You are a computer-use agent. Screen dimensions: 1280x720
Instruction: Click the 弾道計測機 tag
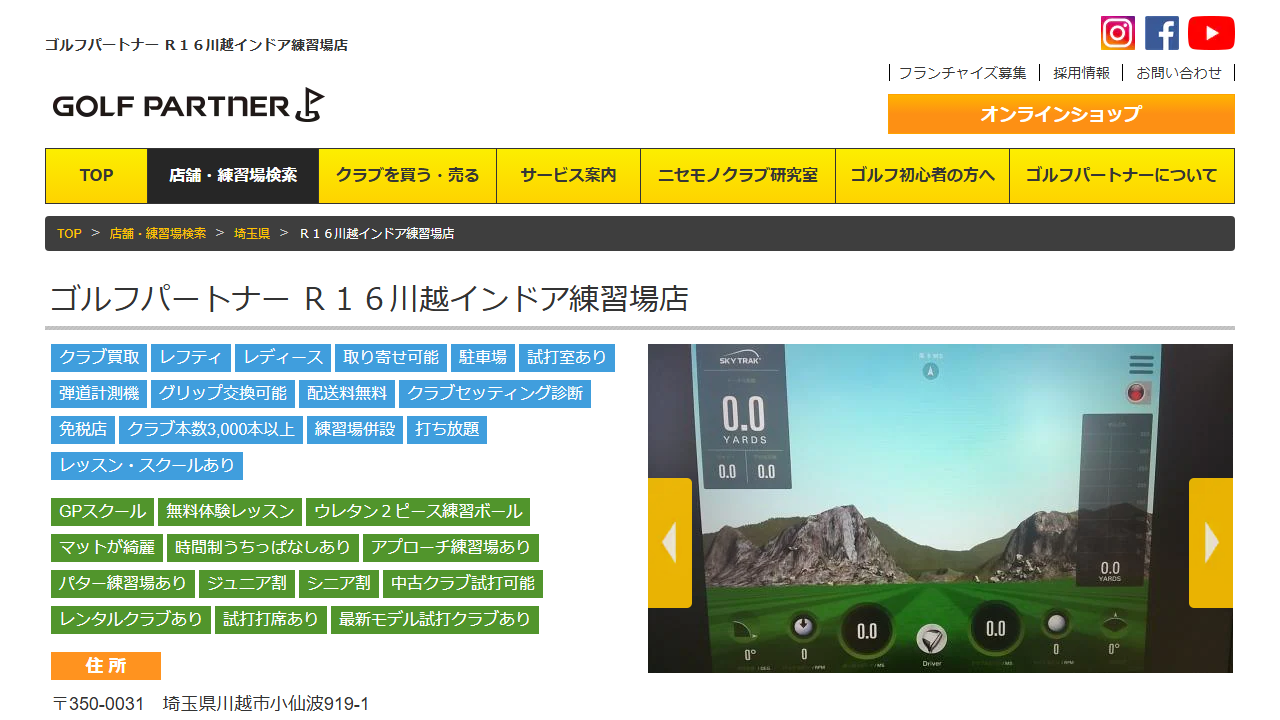coord(99,394)
